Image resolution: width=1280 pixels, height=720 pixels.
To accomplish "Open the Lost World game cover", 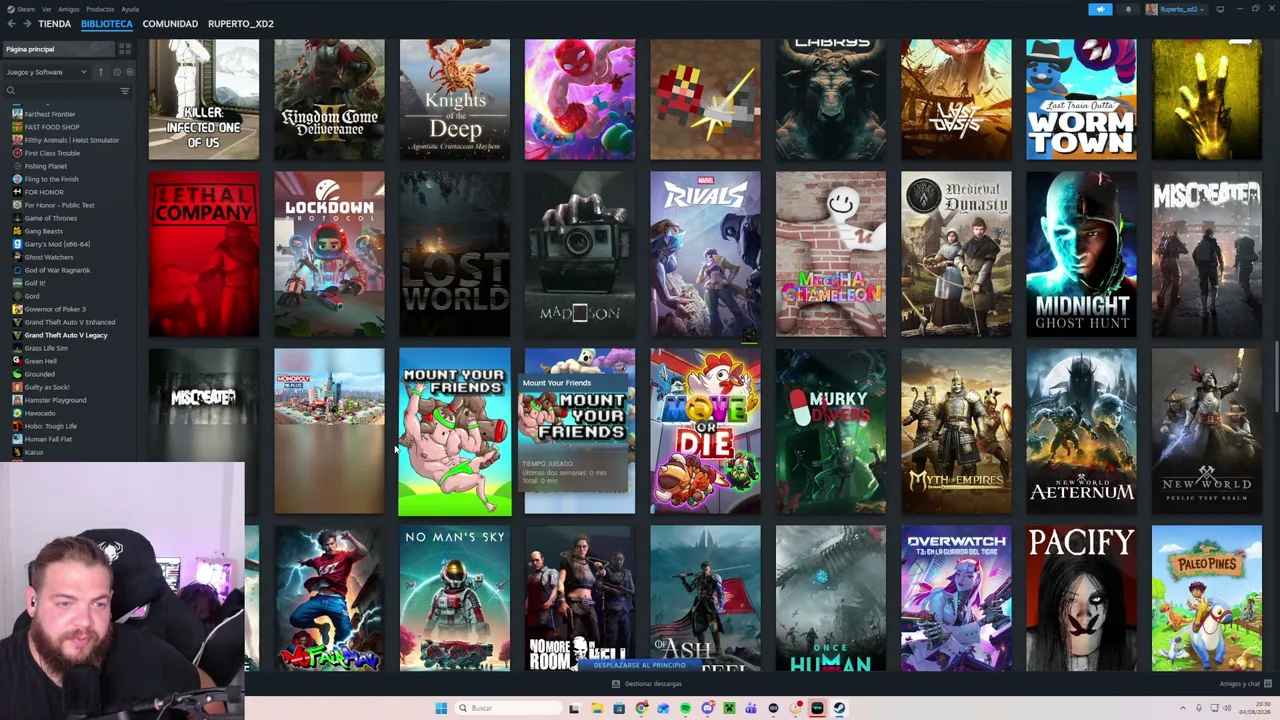I will [x=455, y=254].
